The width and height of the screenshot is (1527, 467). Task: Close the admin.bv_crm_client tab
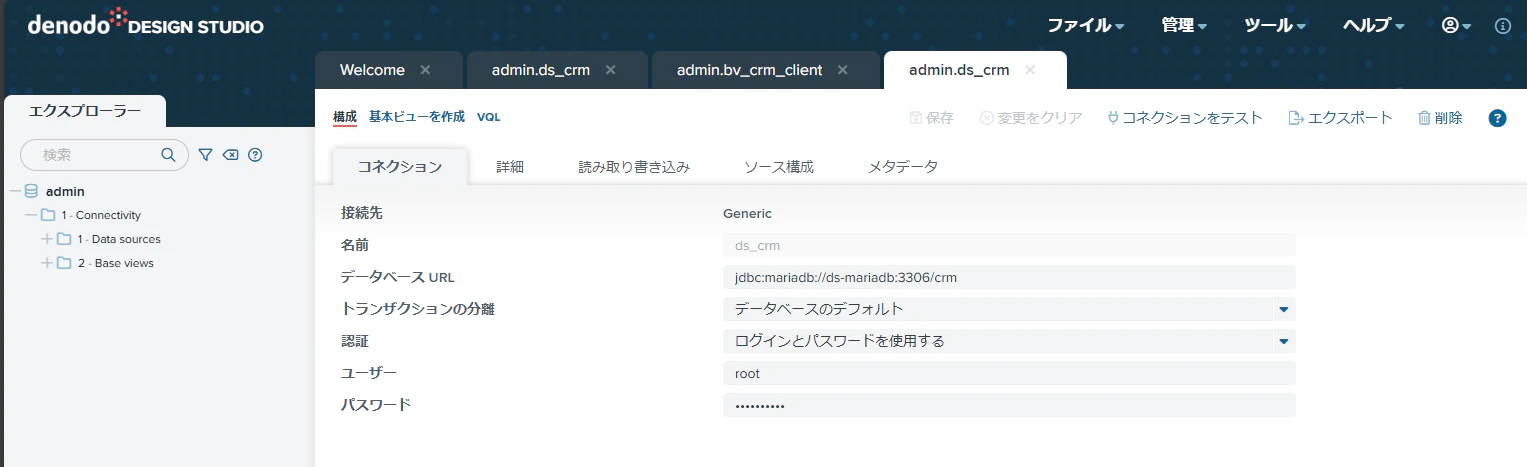point(842,70)
